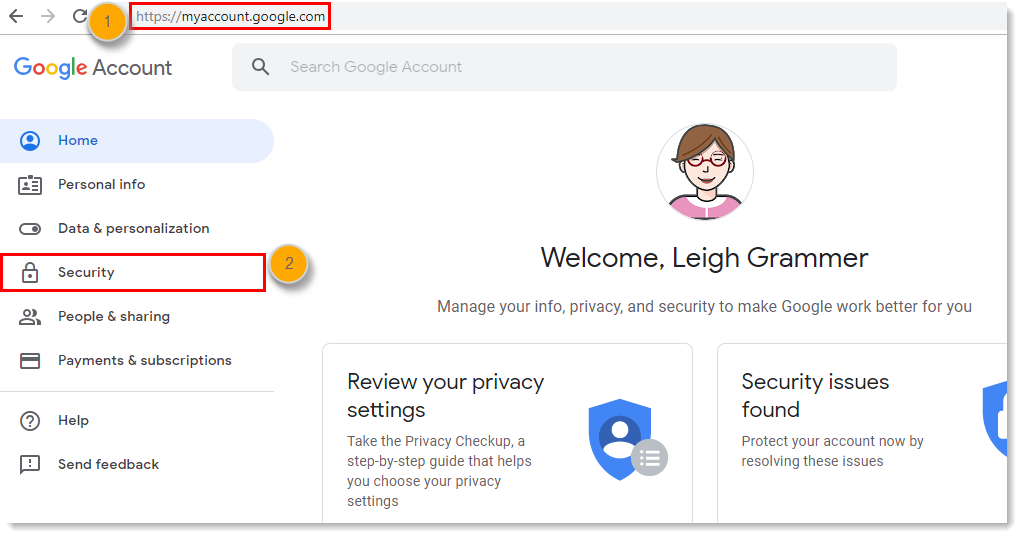Click the Security padlock icon
1022x538 pixels.
click(x=30, y=273)
